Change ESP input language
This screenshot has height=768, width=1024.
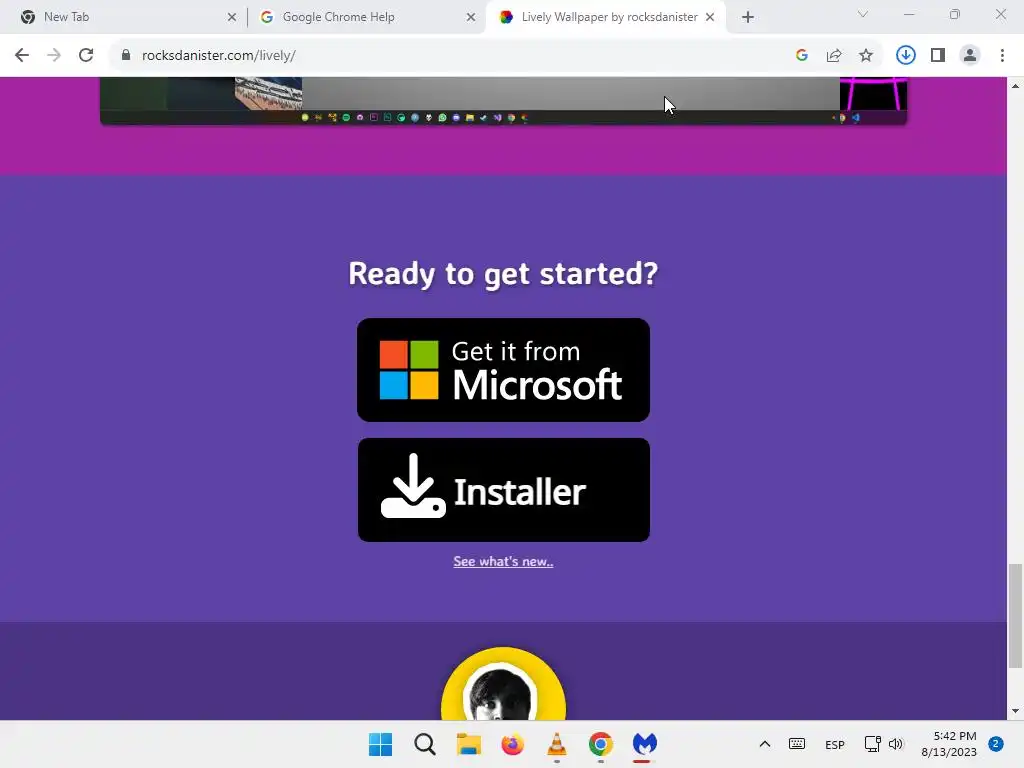pyautogui.click(x=835, y=744)
